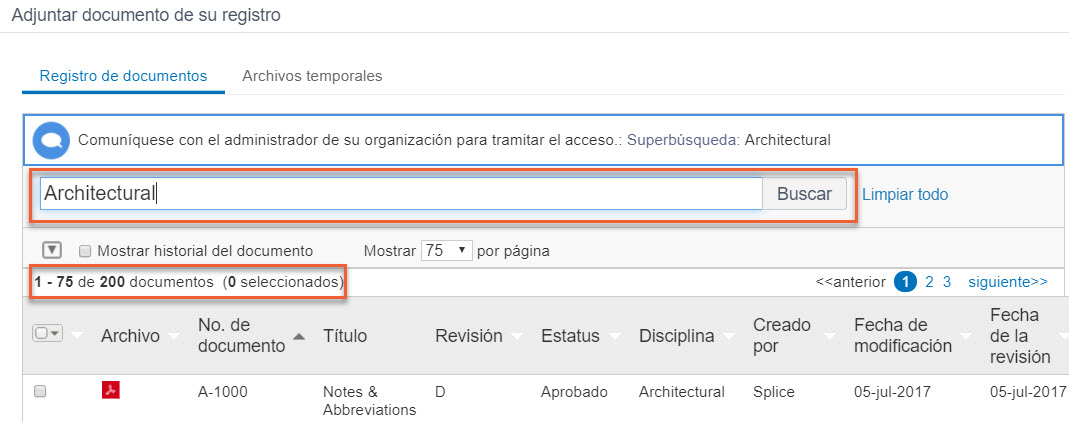This screenshot has height=422, width=1069.
Task: Click the Superbúsqueda link in the message
Action: point(683,140)
